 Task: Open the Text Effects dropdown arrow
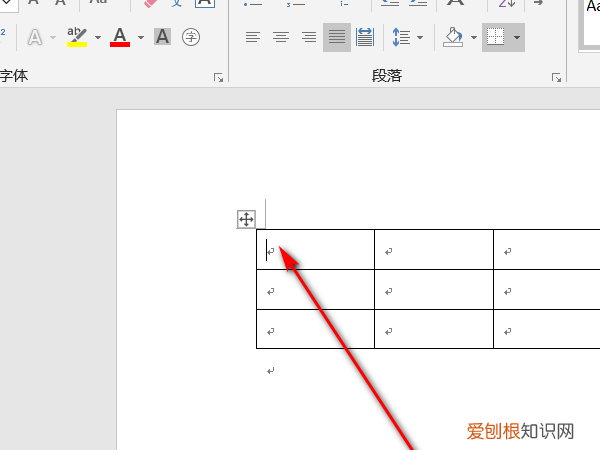tap(53, 38)
